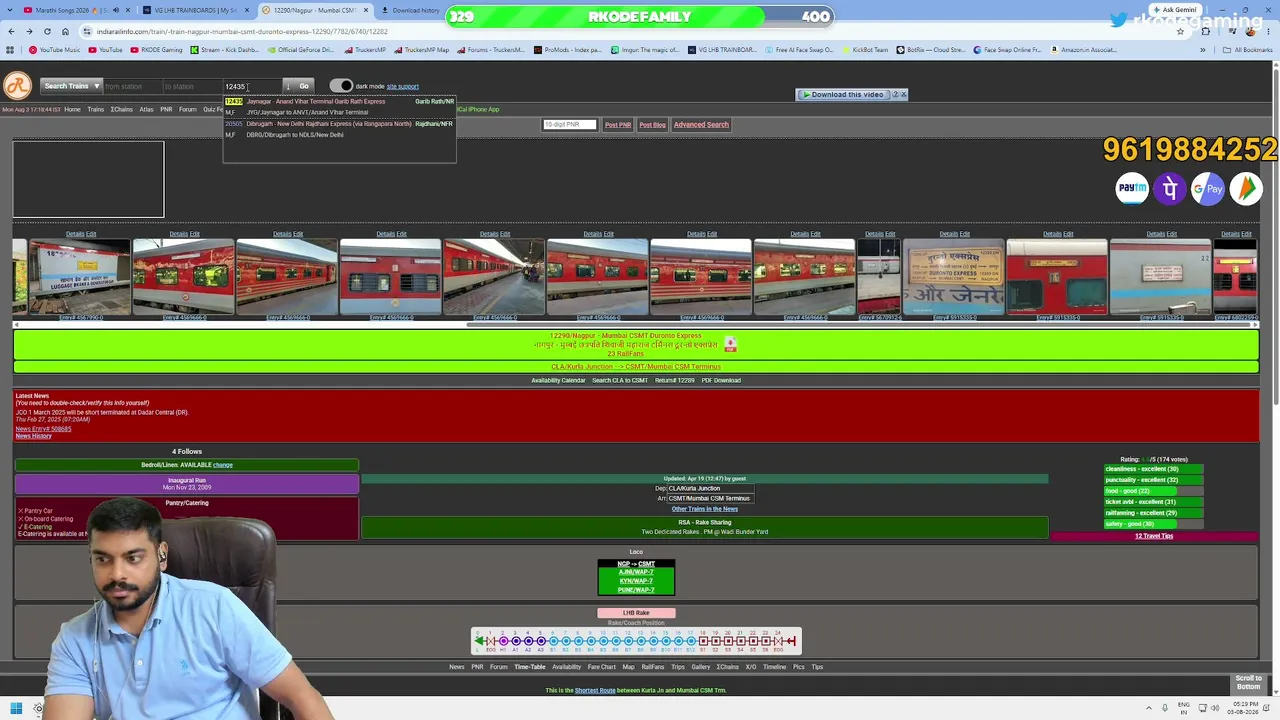Open the ProMods bookmark
Screen dimensions: 1280x720
pos(568,49)
